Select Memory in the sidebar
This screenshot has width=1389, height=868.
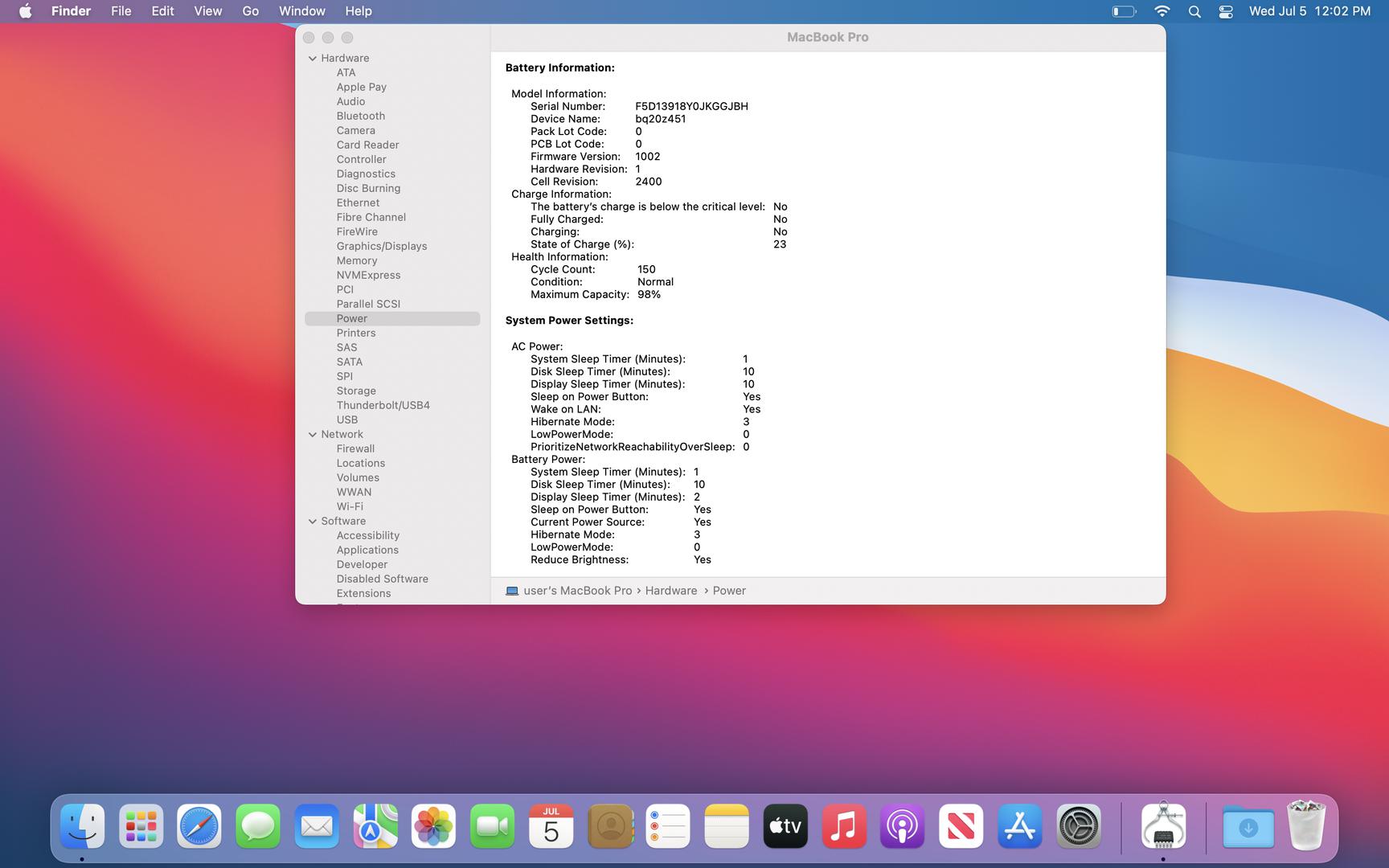pyautogui.click(x=357, y=260)
